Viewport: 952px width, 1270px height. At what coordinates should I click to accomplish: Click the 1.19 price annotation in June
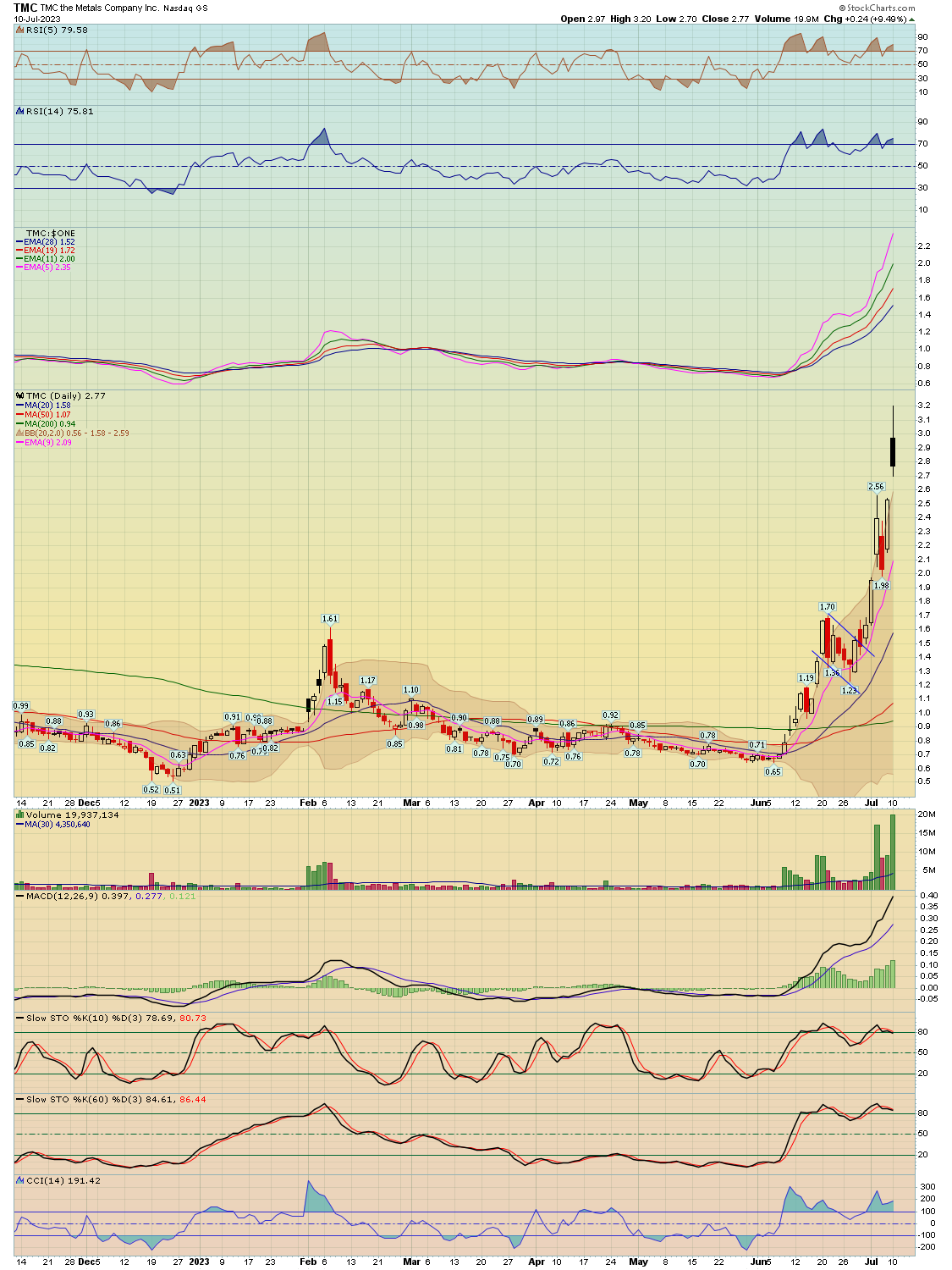pyautogui.click(x=806, y=678)
